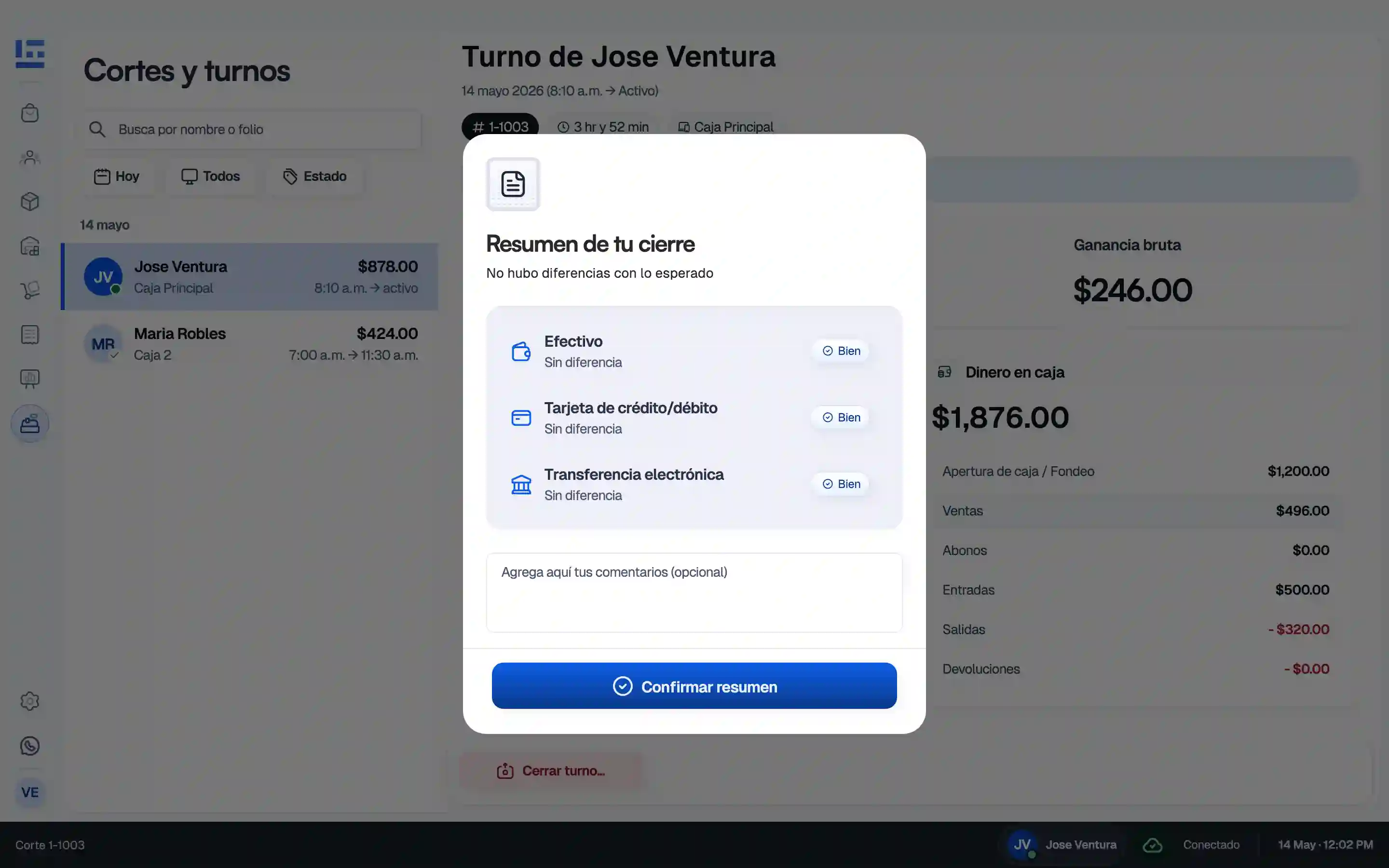Viewport: 1389px width, 868px height.
Task: Click the Apertura de caja / Fondeo row
Action: pyautogui.click(x=1135, y=471)
